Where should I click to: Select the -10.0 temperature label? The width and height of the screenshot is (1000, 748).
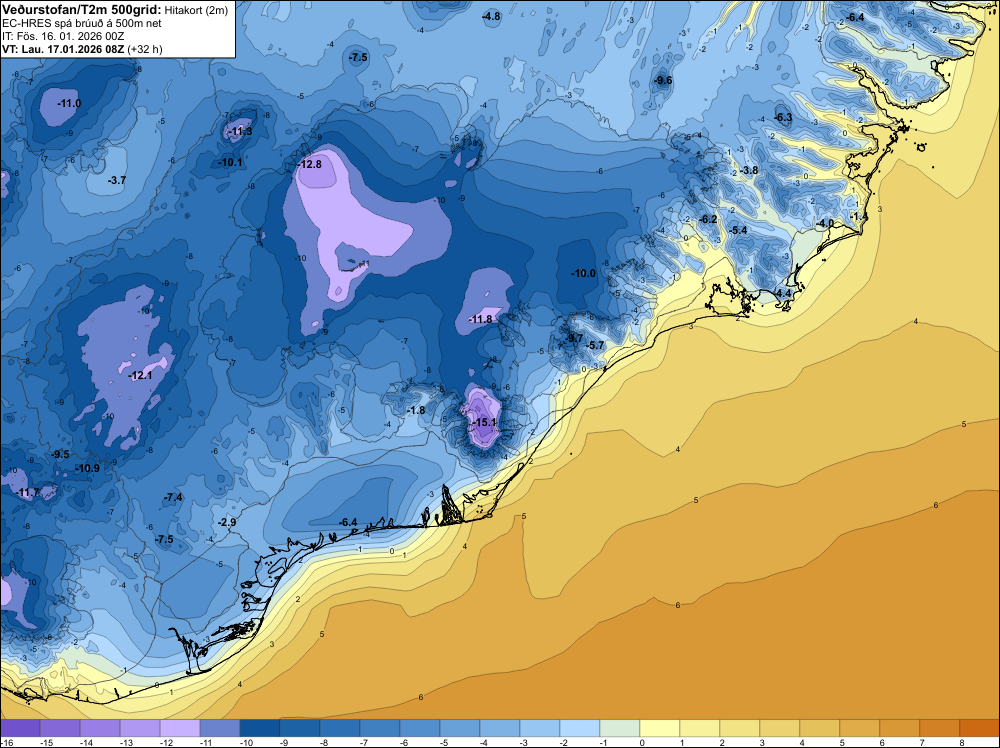coord(583,274)
